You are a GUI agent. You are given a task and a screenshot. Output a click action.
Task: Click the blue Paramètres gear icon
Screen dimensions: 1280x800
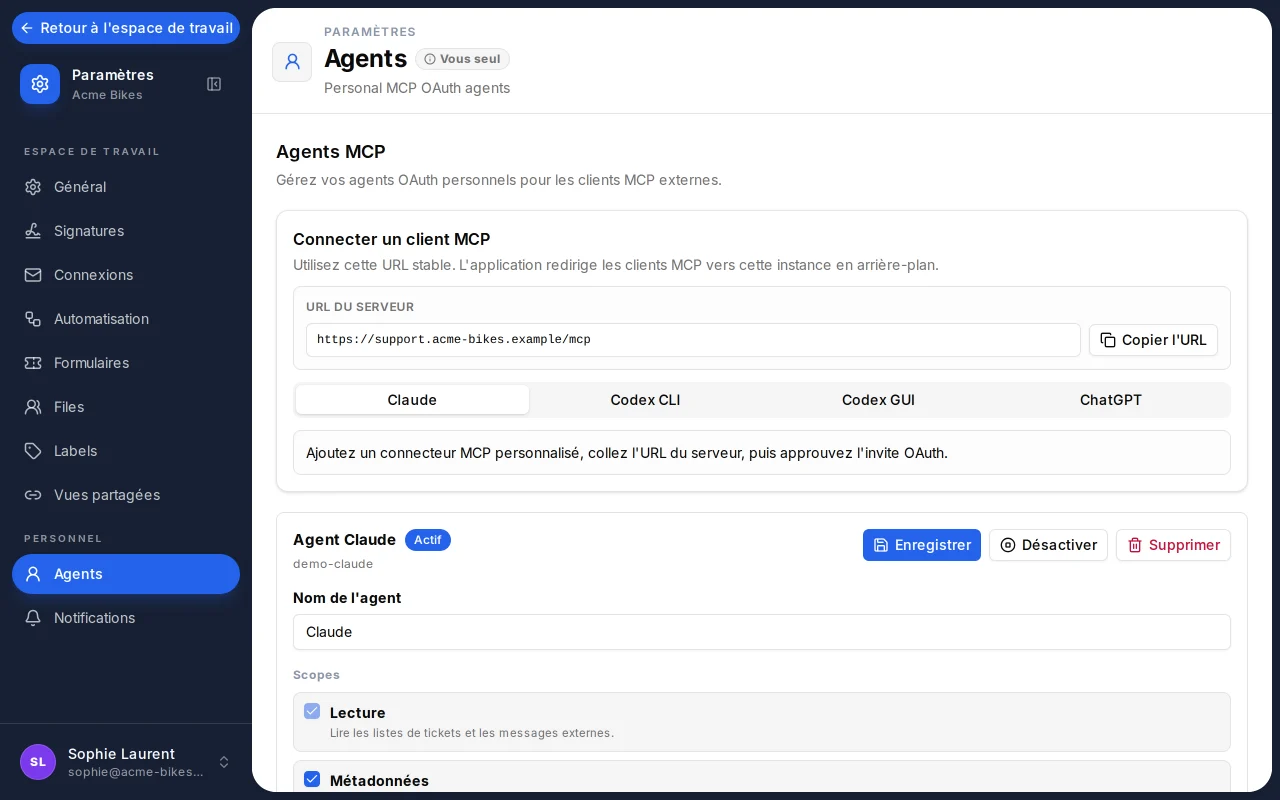[x=40, y=84]
